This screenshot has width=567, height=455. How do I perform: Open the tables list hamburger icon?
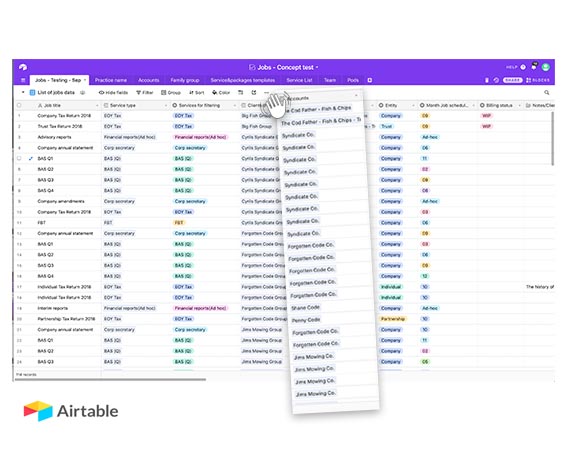click(23, 80)
